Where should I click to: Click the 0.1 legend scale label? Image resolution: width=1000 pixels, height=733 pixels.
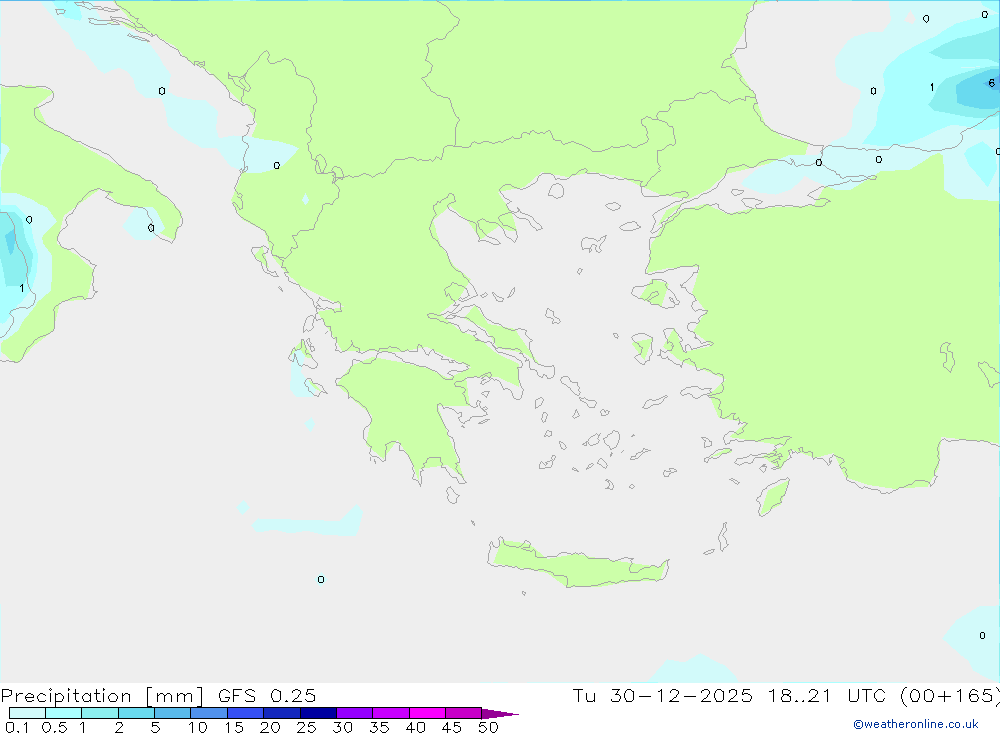[x=17, y=727]
